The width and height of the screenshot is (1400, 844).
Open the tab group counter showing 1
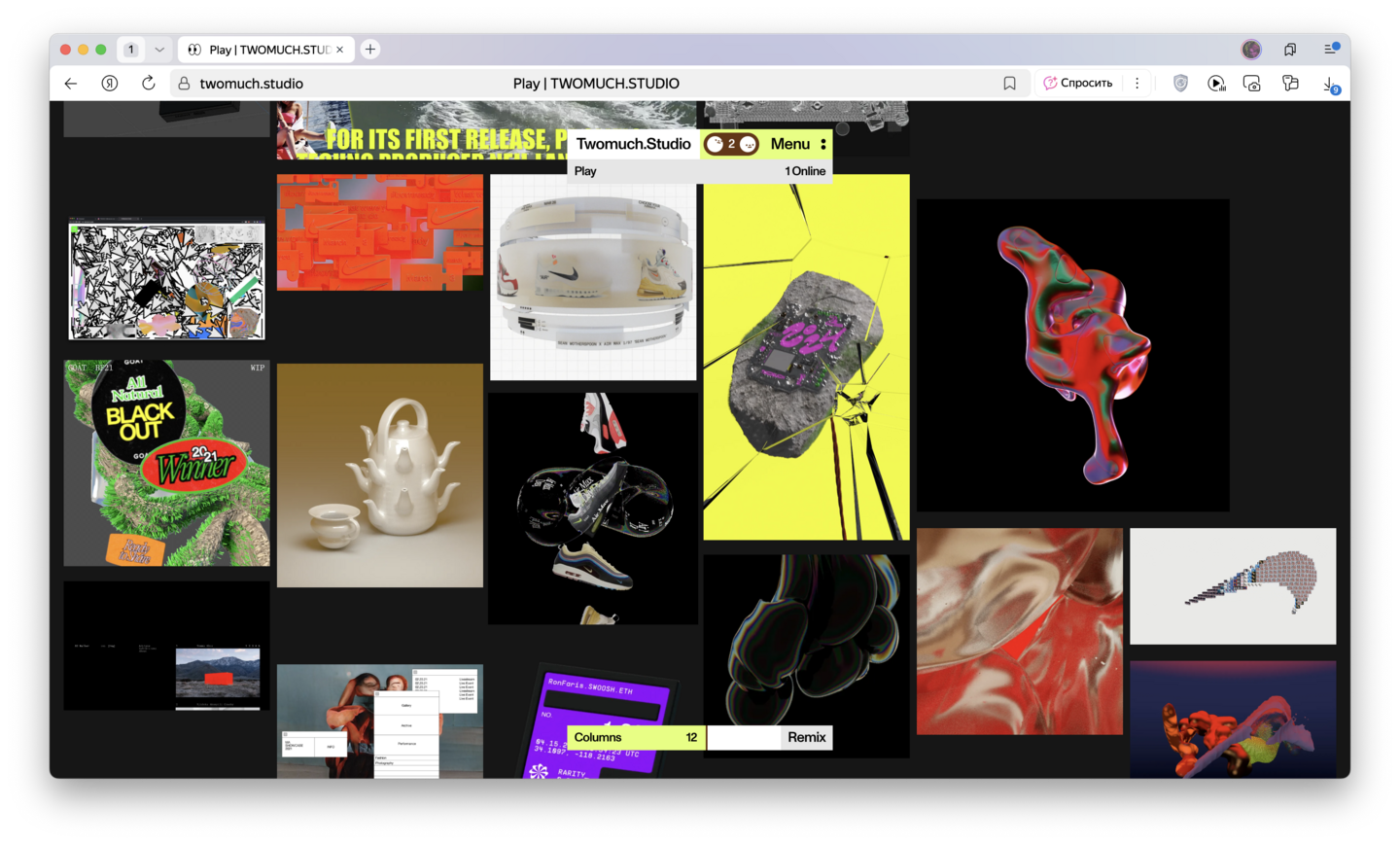[x=131, y=50]
